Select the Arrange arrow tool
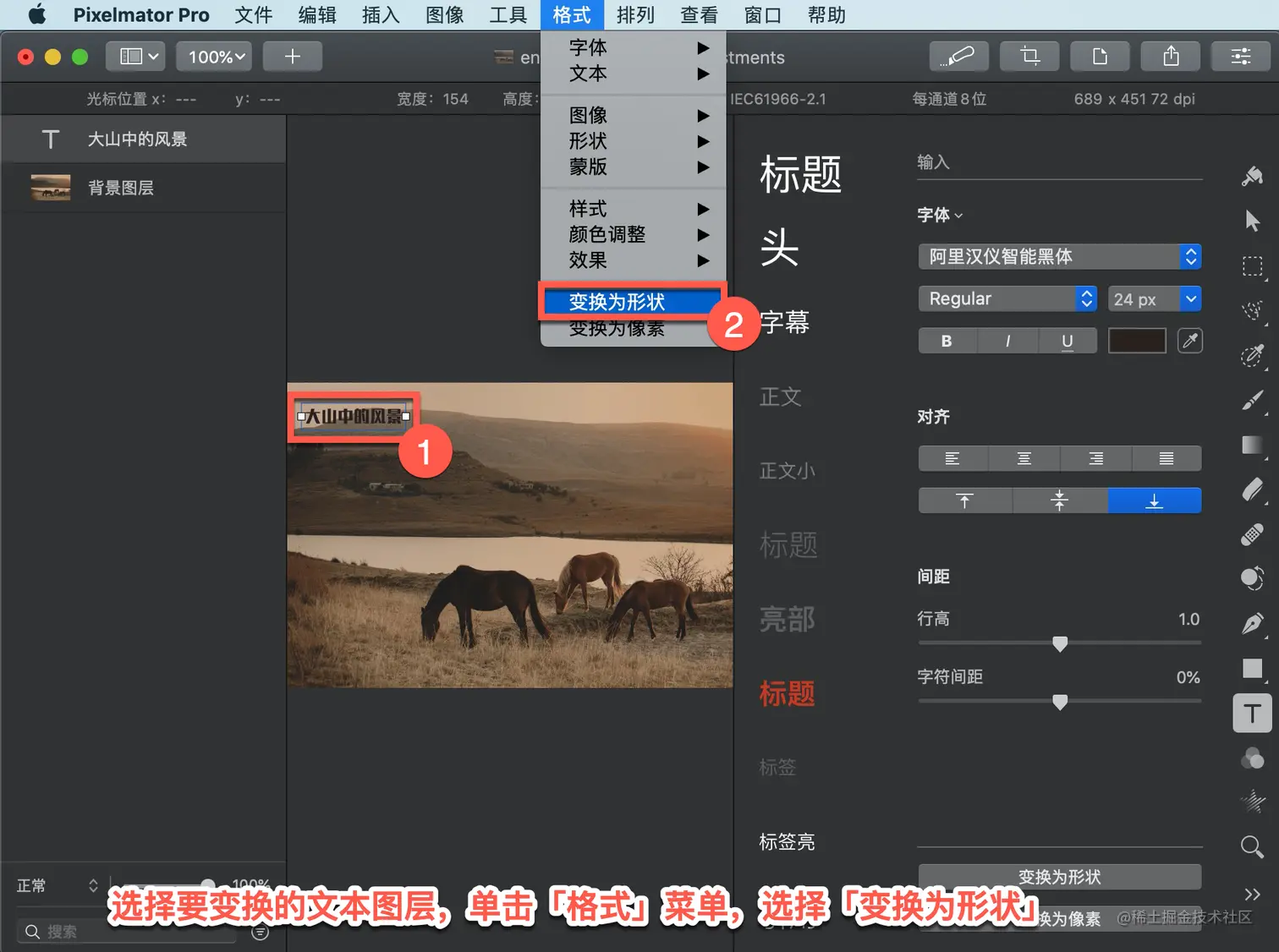 1253,222
